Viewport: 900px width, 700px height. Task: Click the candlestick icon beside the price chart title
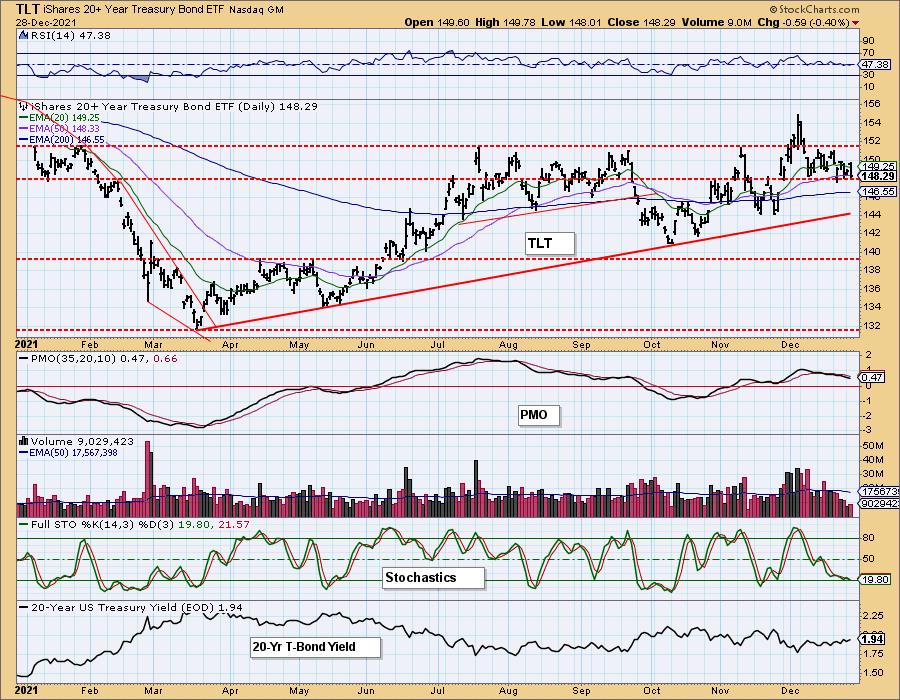(x=24, y=106)
